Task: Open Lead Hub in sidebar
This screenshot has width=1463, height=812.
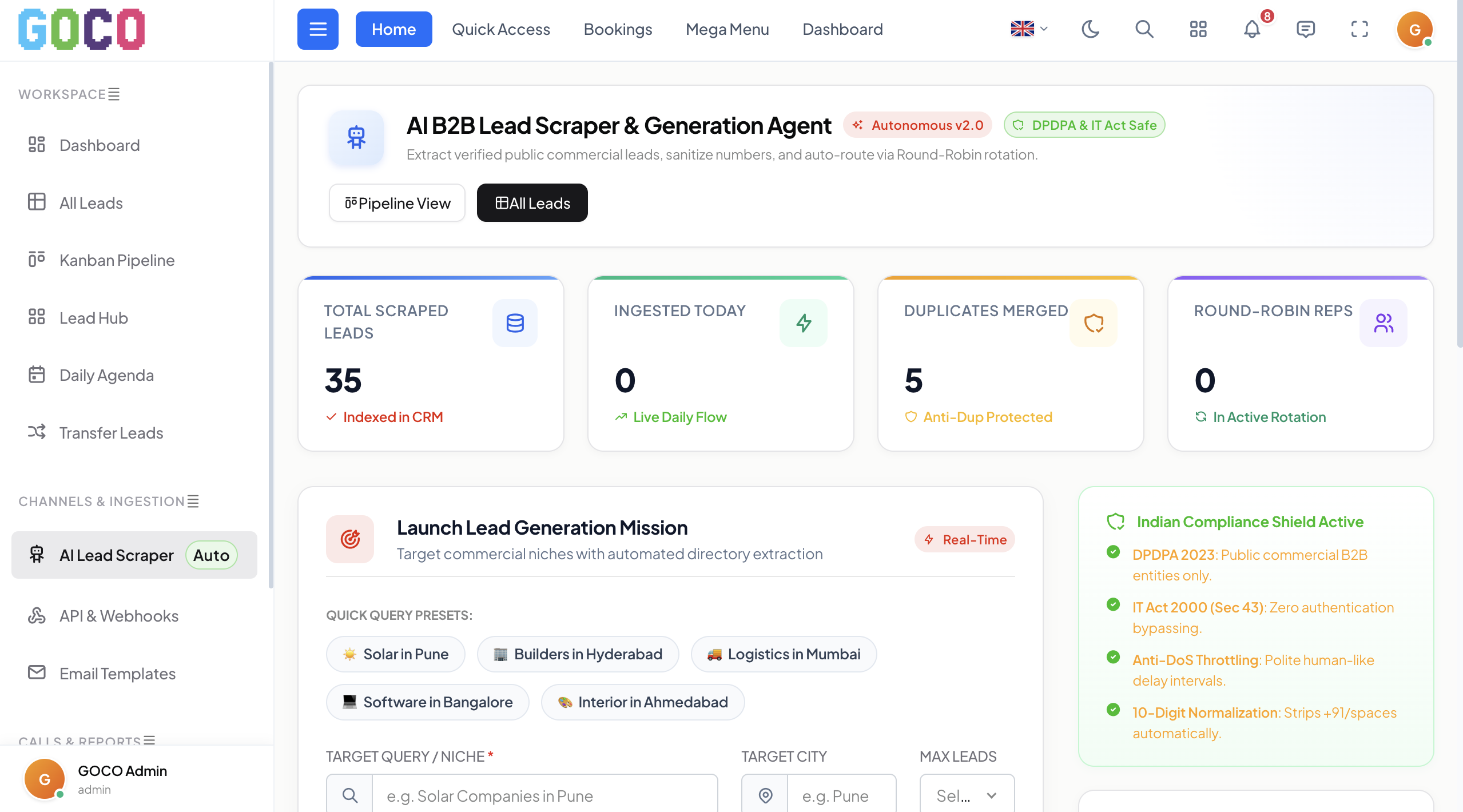Action: tap(134, 318)
